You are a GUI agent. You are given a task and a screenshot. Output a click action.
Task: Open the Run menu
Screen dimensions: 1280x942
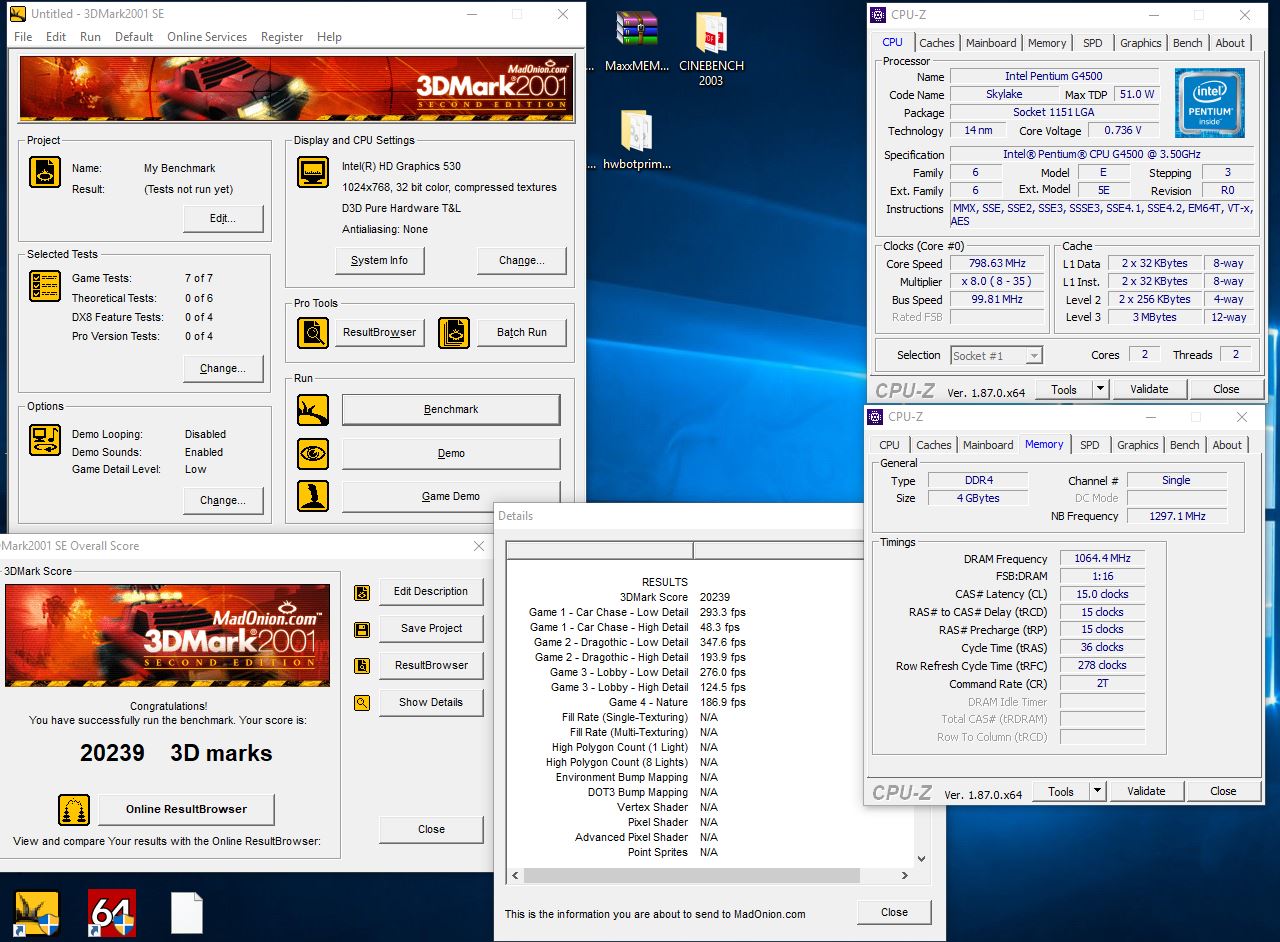point(90,37)
